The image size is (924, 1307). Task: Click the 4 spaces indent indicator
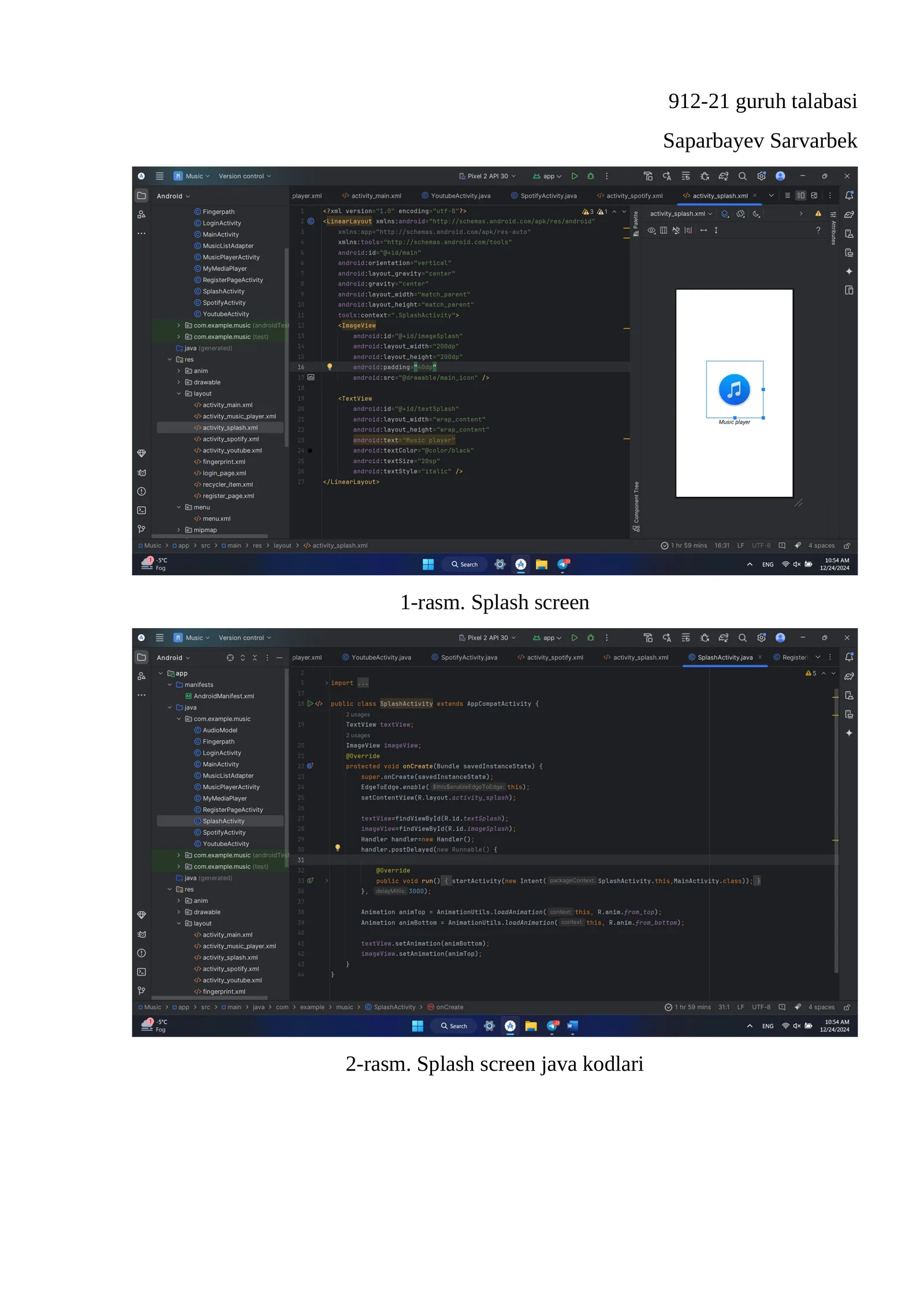(x=821, y=545)
